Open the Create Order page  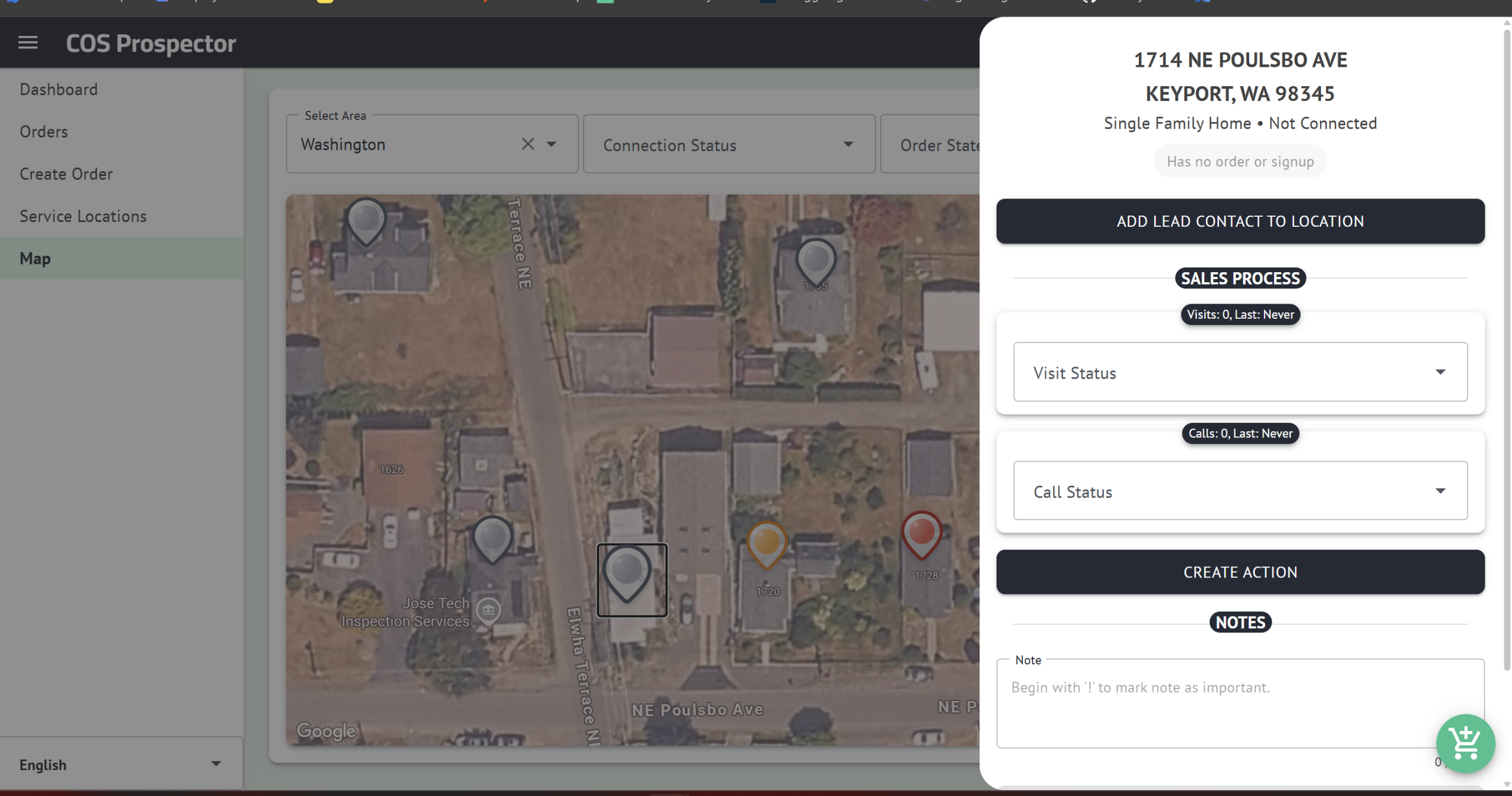66,174
